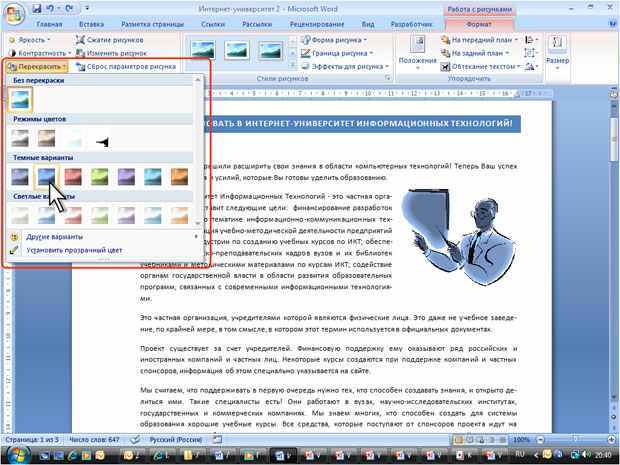Open Положение (Position) gallery
The height and width of the screenshot is (465, 620).
pos(418,53)
